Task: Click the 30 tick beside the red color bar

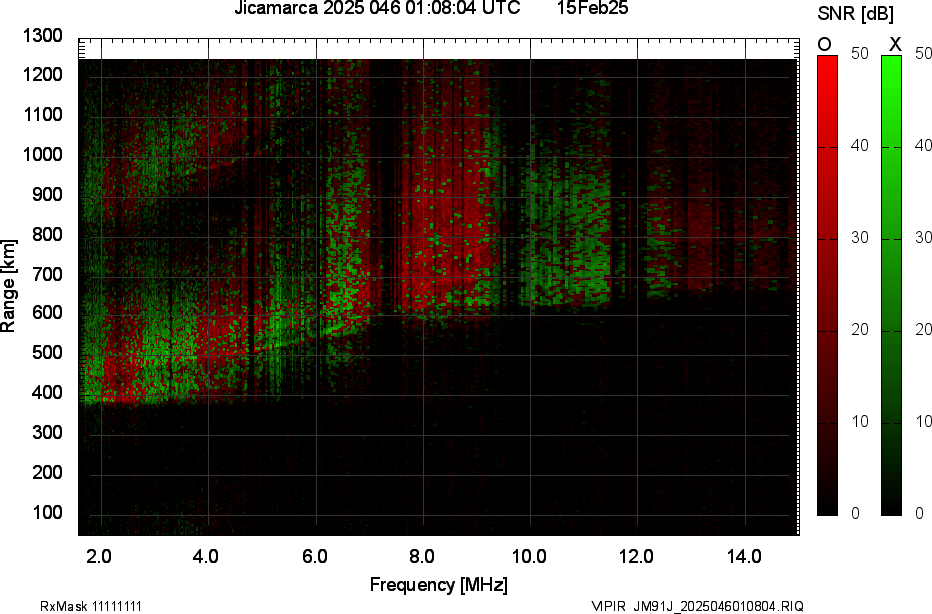Action: [859, 238]
